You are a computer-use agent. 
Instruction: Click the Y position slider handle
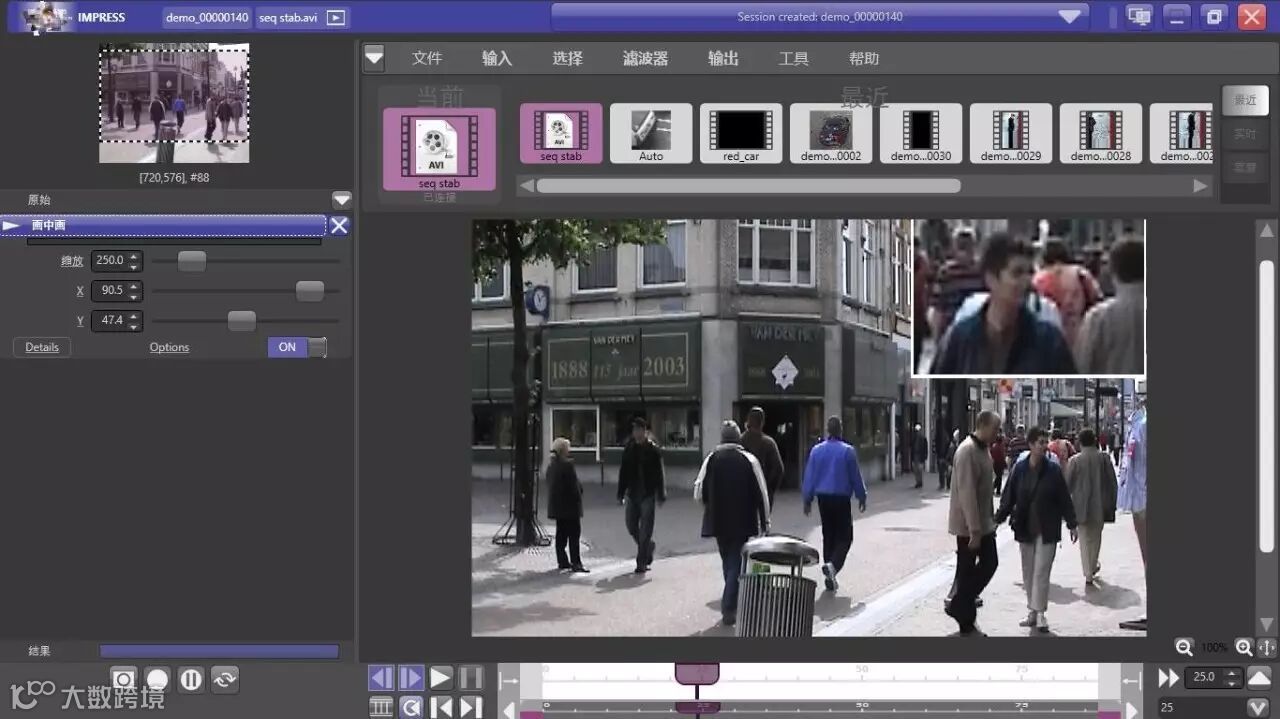click(x=242, y=321)
